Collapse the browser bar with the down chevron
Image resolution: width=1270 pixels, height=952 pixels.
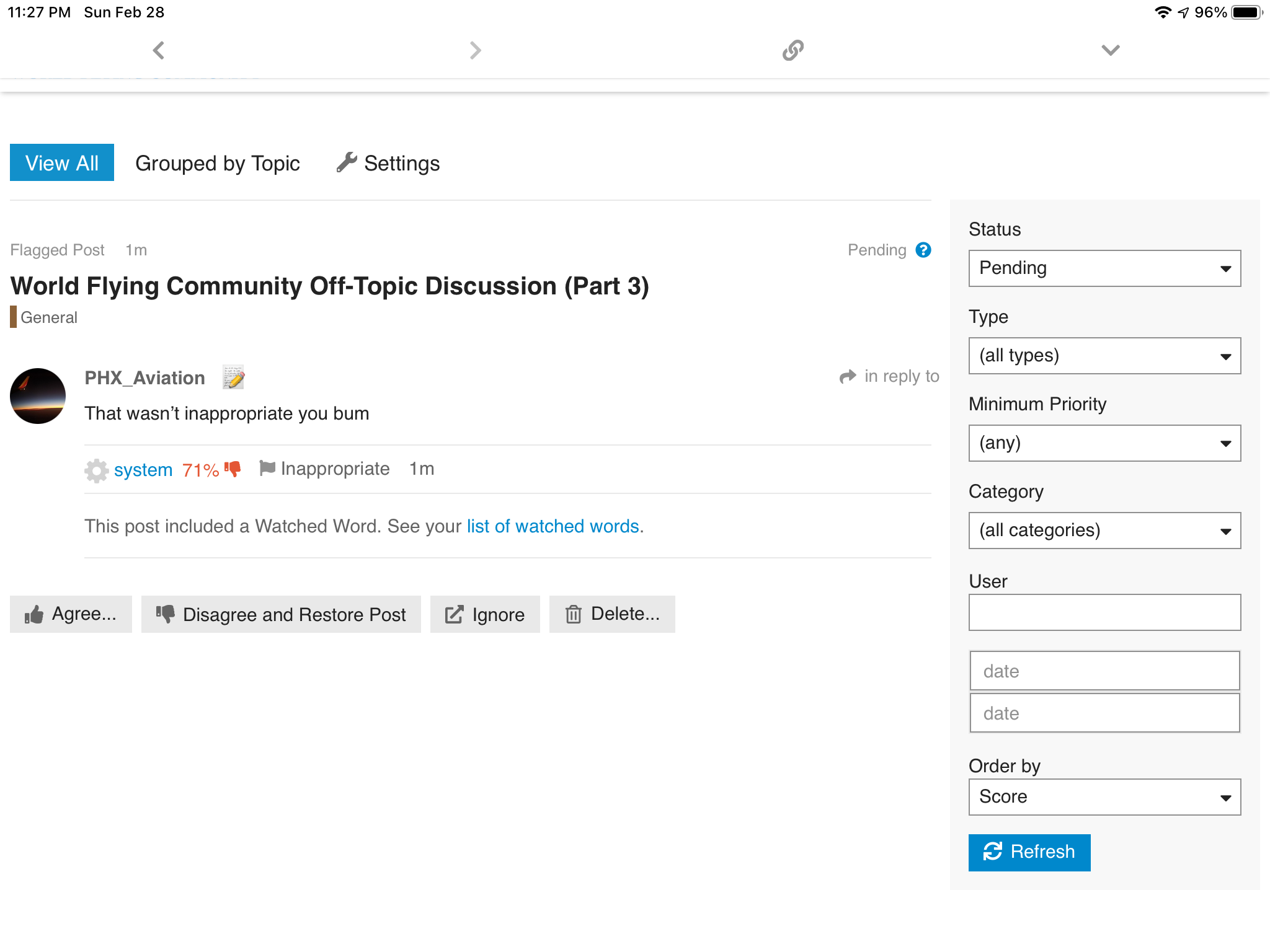click(x=1110, y=50)
